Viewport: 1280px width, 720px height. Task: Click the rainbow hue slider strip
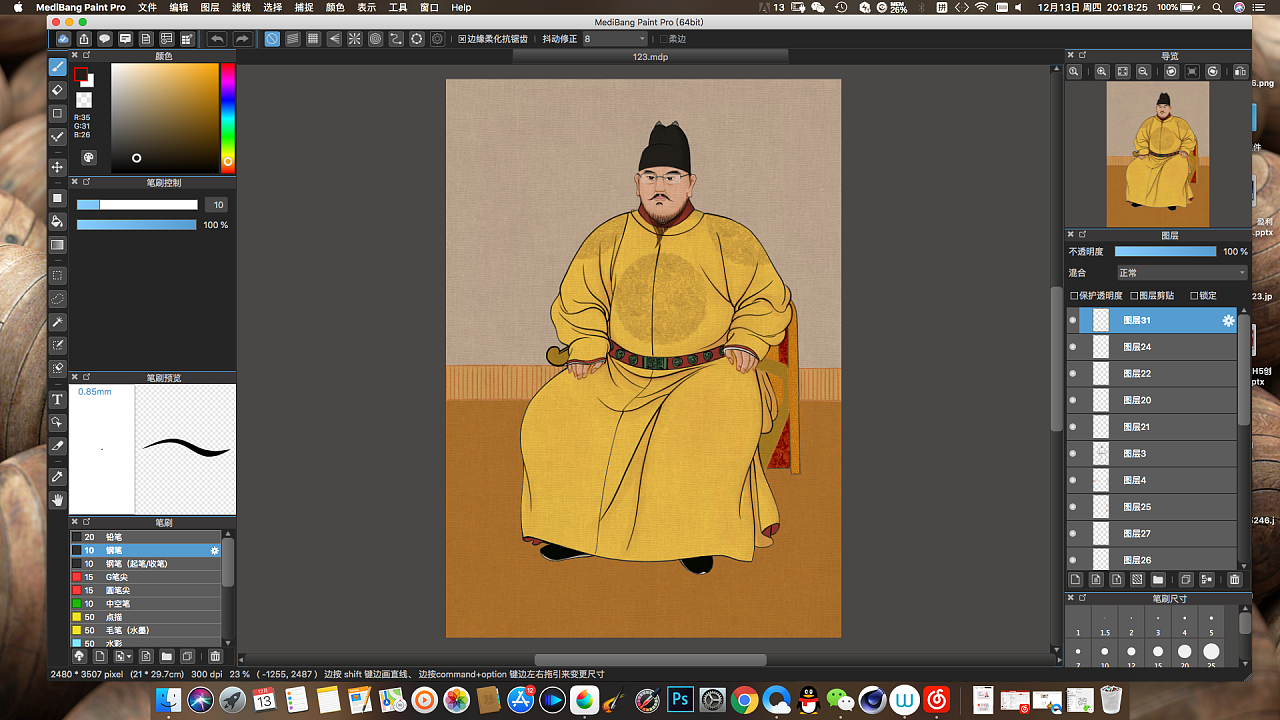click(x=228, y=115)
